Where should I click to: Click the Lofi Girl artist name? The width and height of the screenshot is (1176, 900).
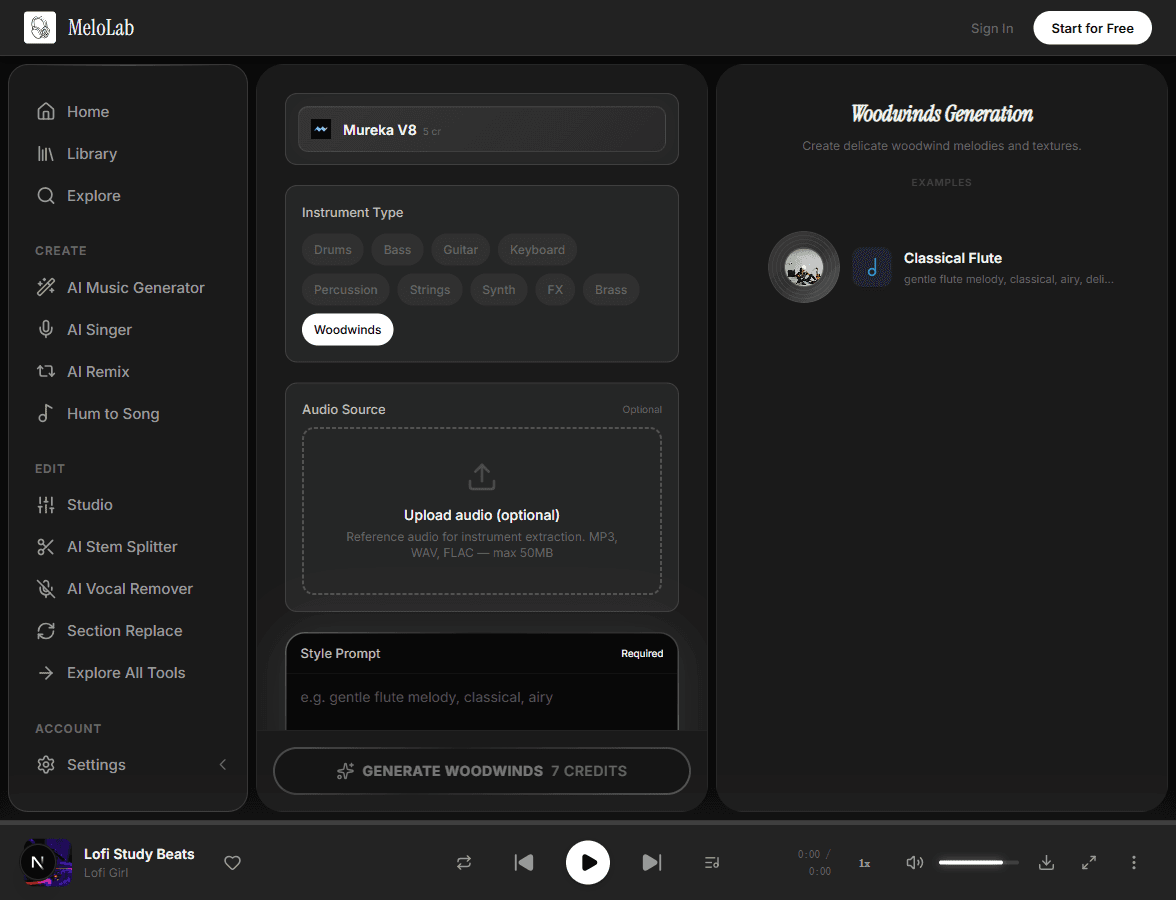[106, 873]
